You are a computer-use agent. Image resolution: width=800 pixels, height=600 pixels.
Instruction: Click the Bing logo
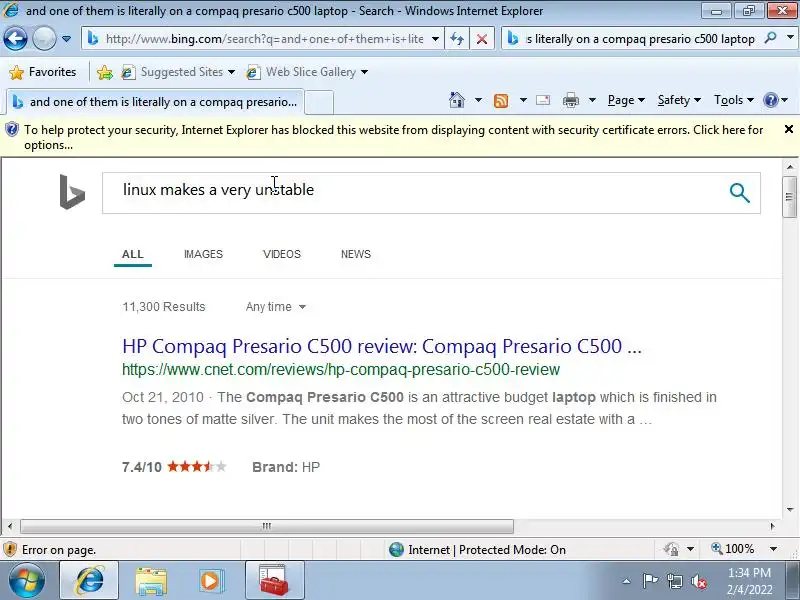tap(72, 192)
